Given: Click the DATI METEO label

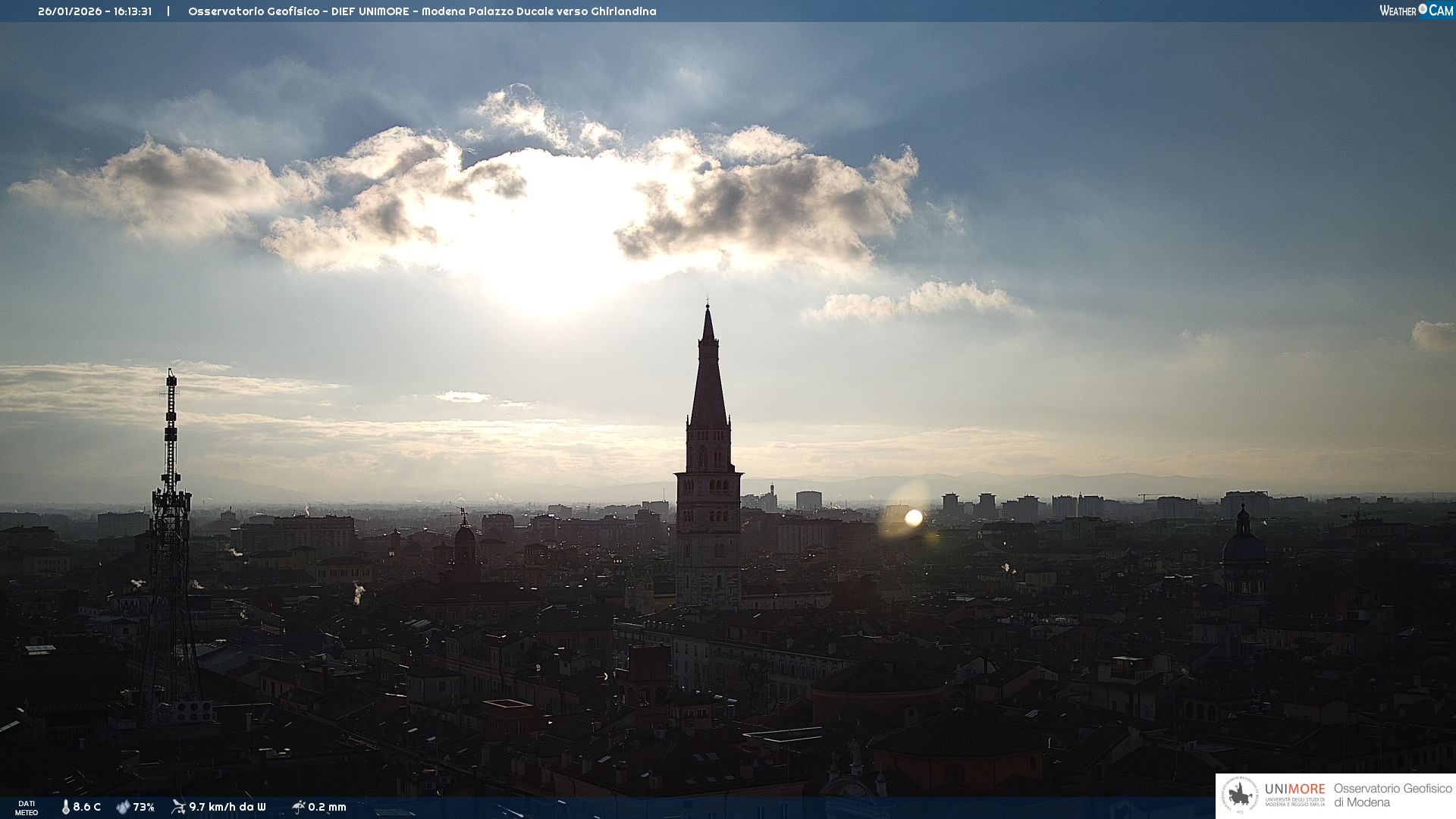Looking at the screenshot, I should pyautogui.click(x=27, y=808).
